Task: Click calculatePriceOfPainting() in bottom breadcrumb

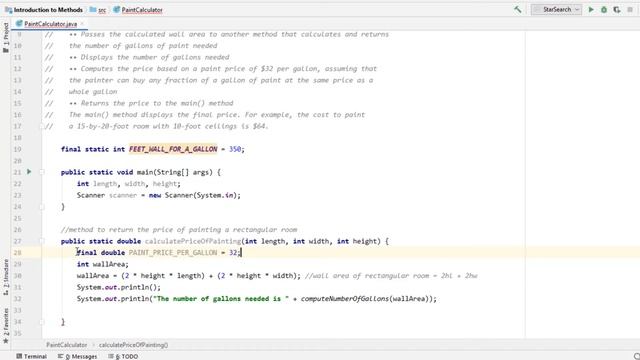Action: (x=133, y=345)
